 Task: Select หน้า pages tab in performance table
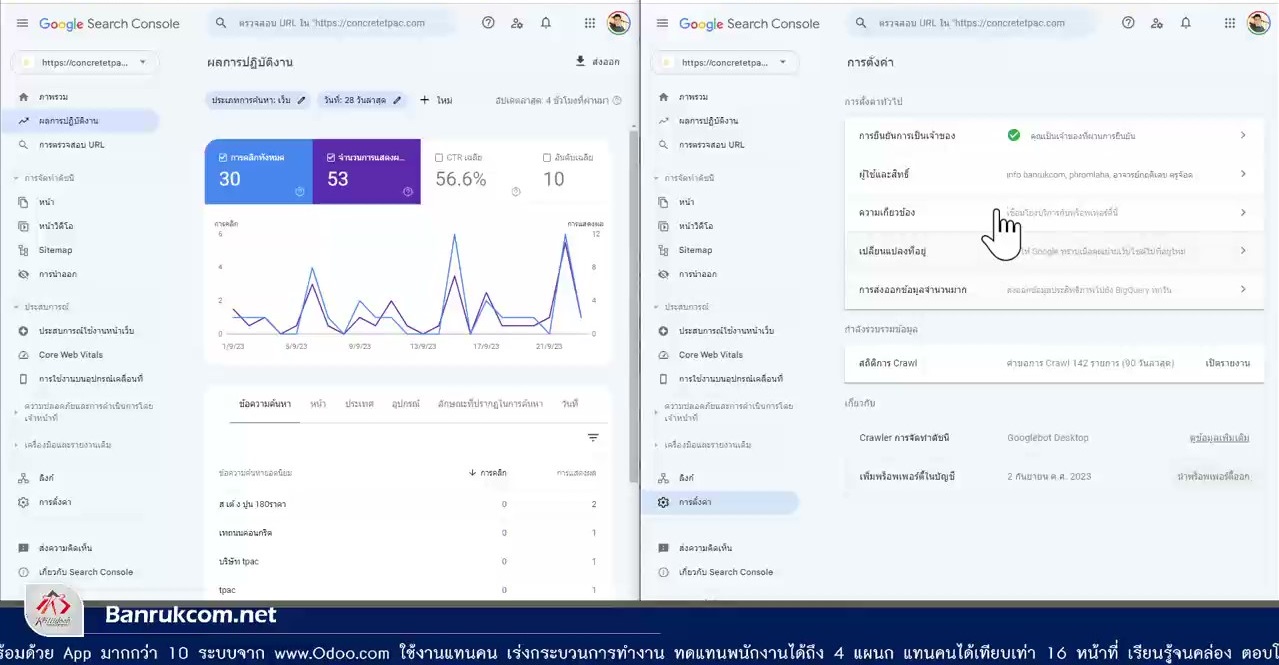coord(318,404)
